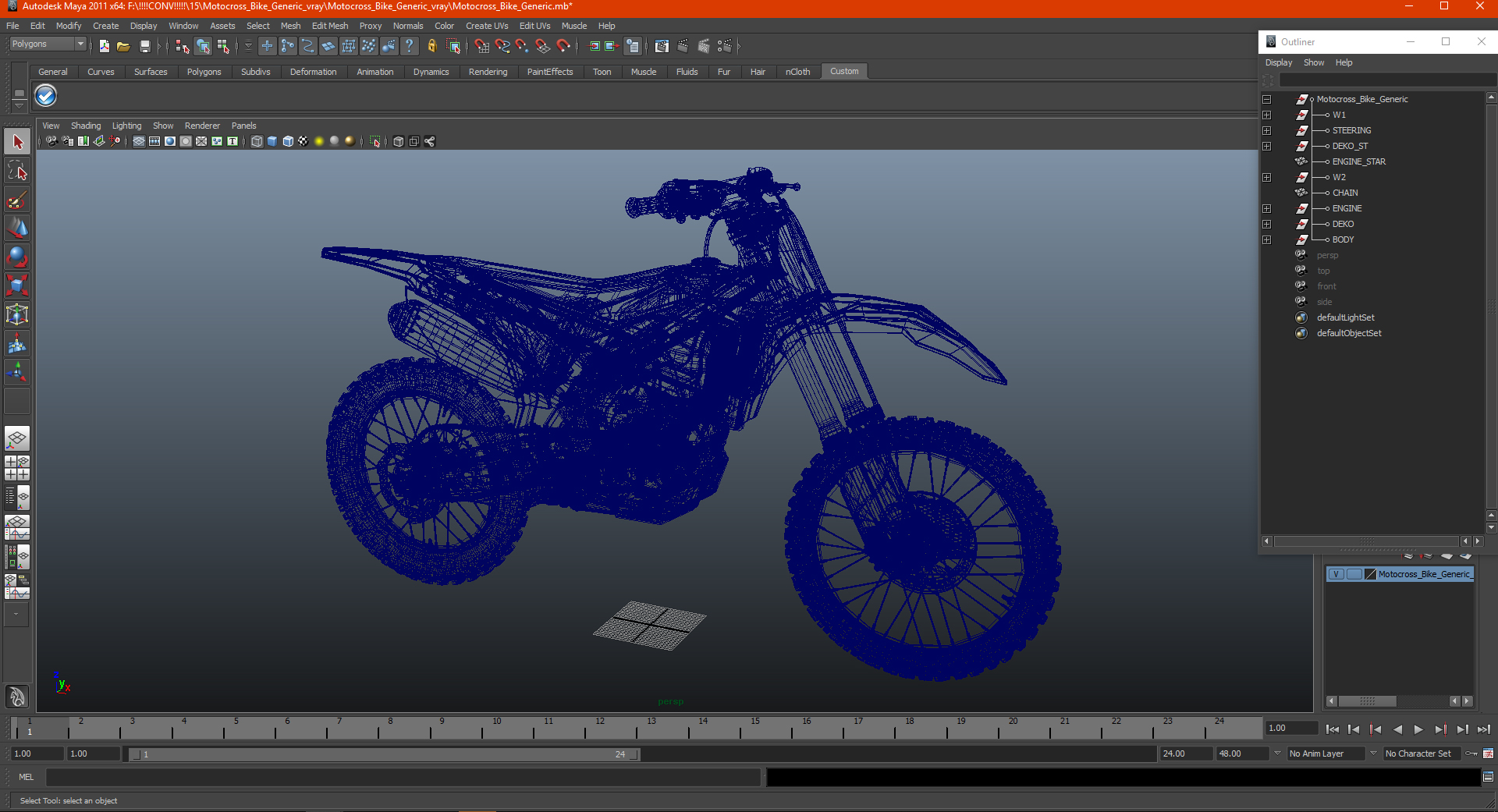Play animation forwards
1498x812 pixels.
pyautogui.click(x=1418, y=729)
